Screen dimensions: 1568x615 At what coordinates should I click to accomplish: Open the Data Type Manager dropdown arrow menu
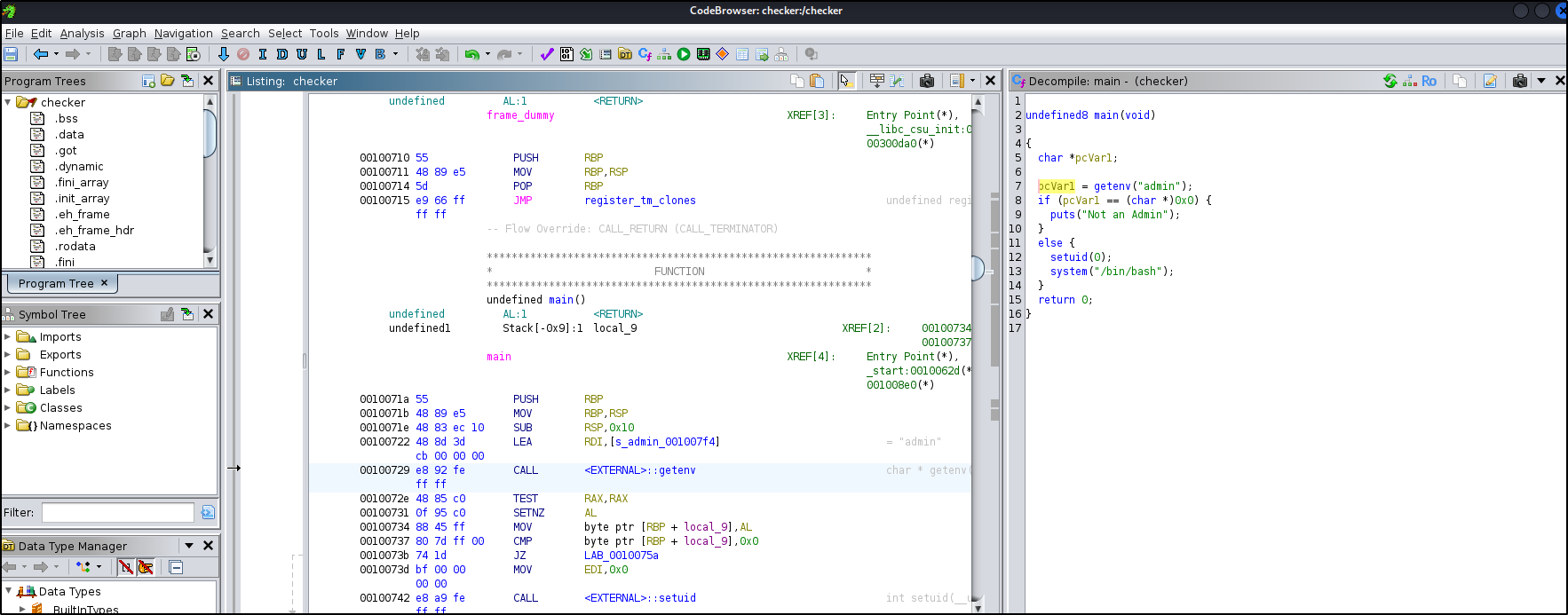pos(189,546)
